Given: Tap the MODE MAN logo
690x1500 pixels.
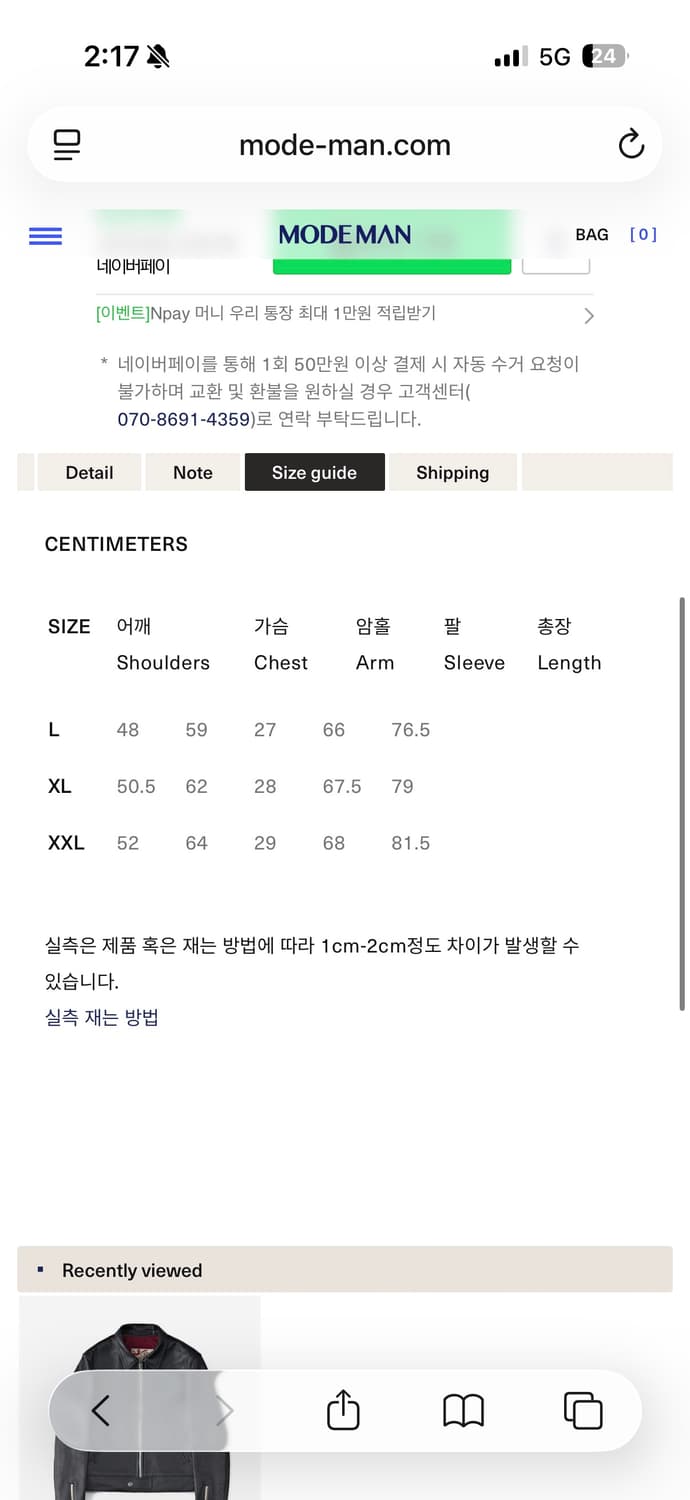Looking at the screenshot, I should pyautogui.click(x=345, y=235).
